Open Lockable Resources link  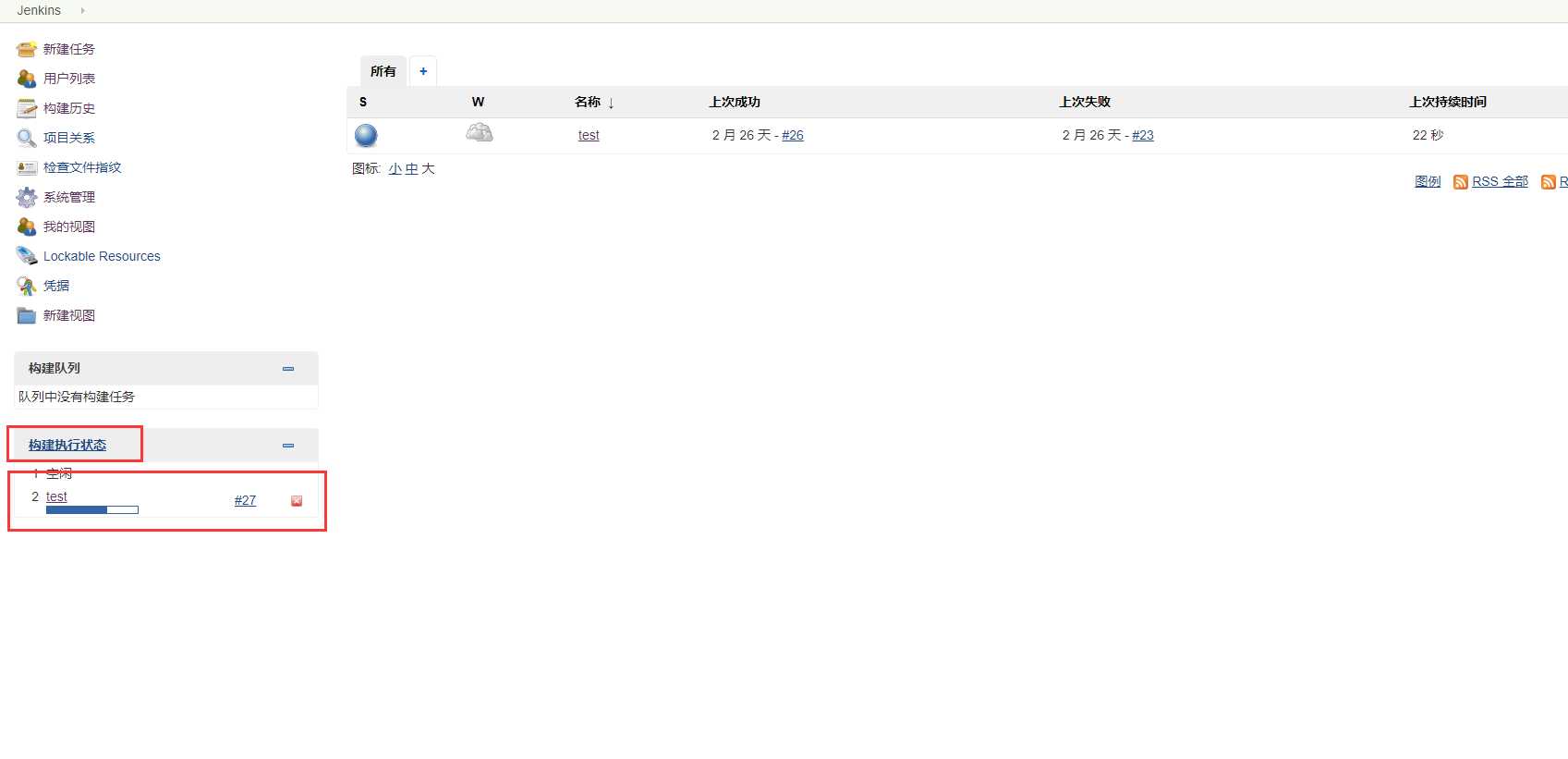(102, 256)
